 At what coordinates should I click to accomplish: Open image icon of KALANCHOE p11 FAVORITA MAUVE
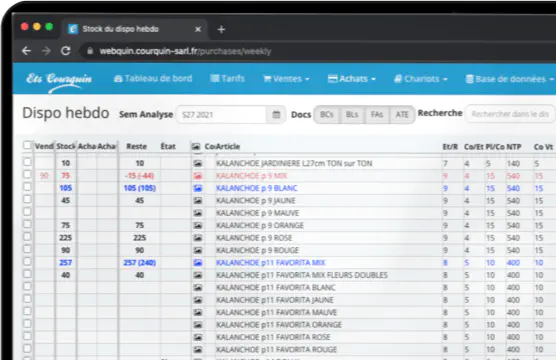[198, 312]
